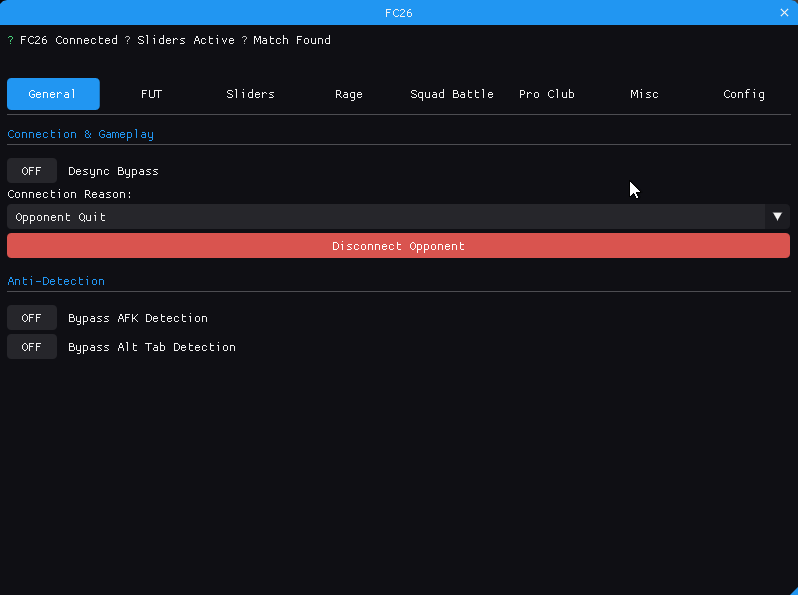Toggle Bypass AFK Detection switch

(32, 318)
